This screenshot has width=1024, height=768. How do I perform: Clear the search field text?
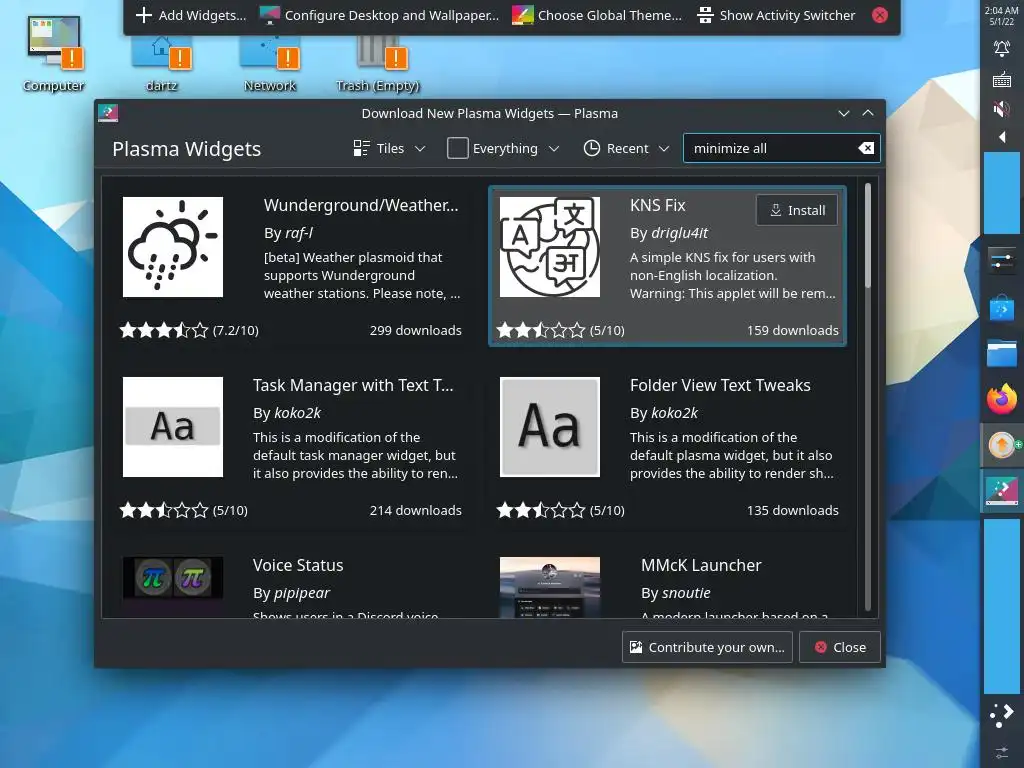[866, 148]
